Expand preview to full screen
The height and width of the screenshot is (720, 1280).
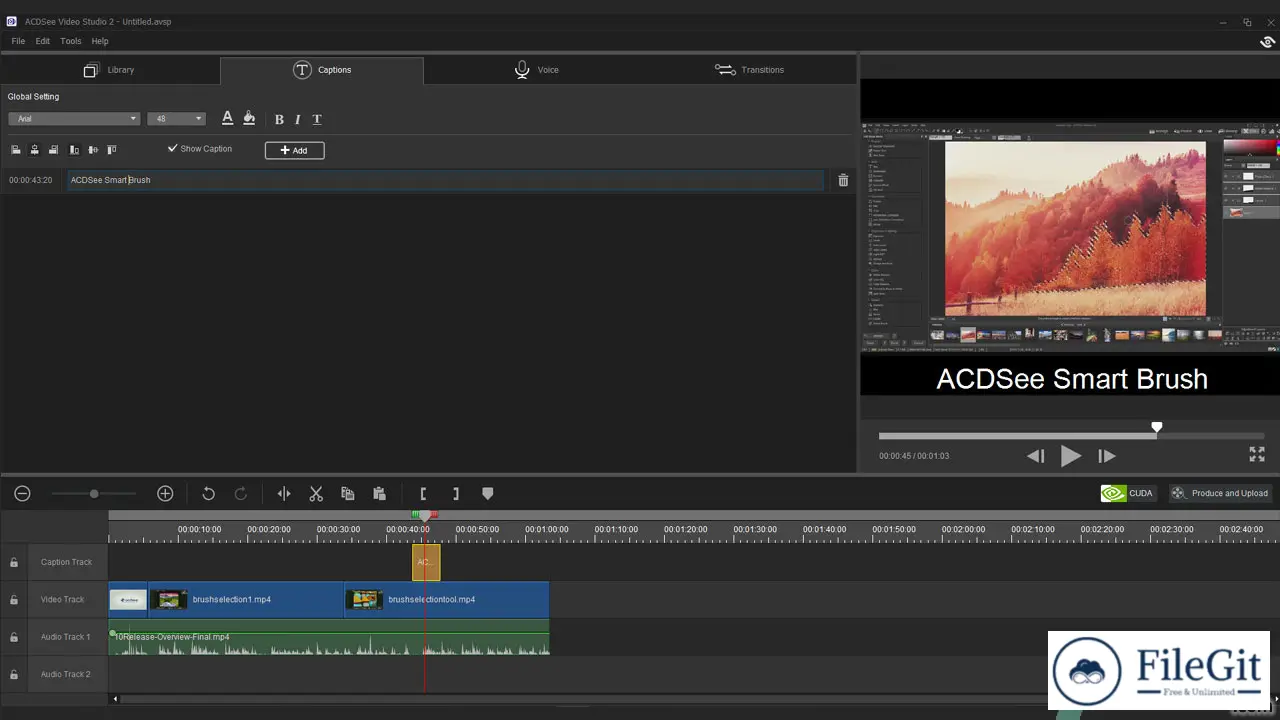tap(1257, 454)
